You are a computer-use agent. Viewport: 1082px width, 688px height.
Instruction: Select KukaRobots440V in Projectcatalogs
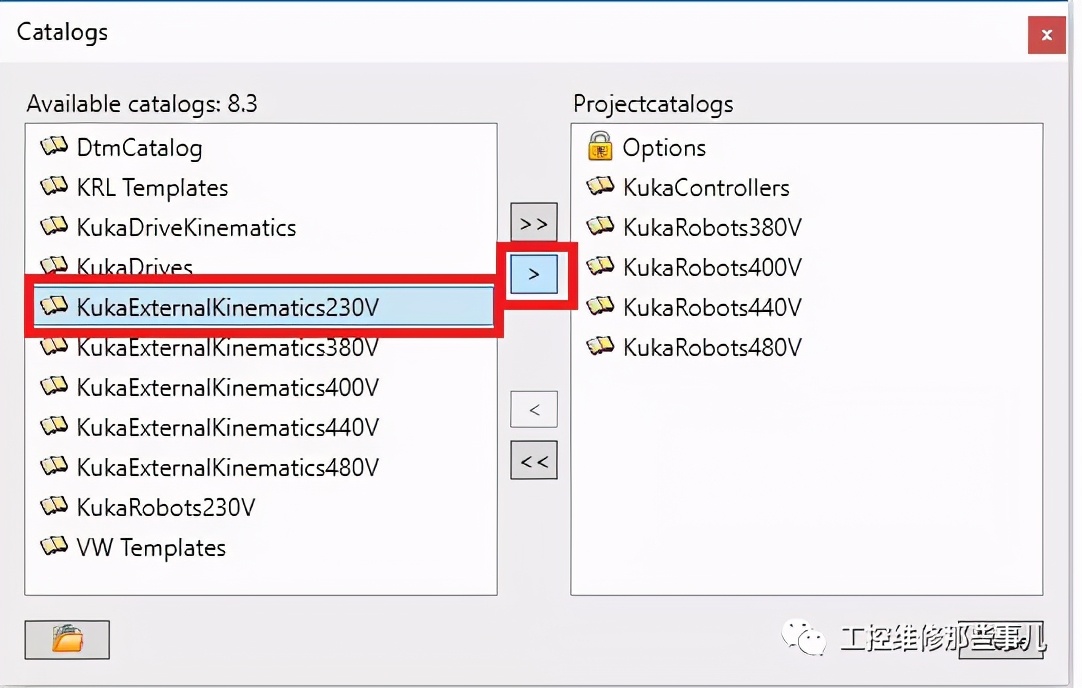[x=712, y=307]
